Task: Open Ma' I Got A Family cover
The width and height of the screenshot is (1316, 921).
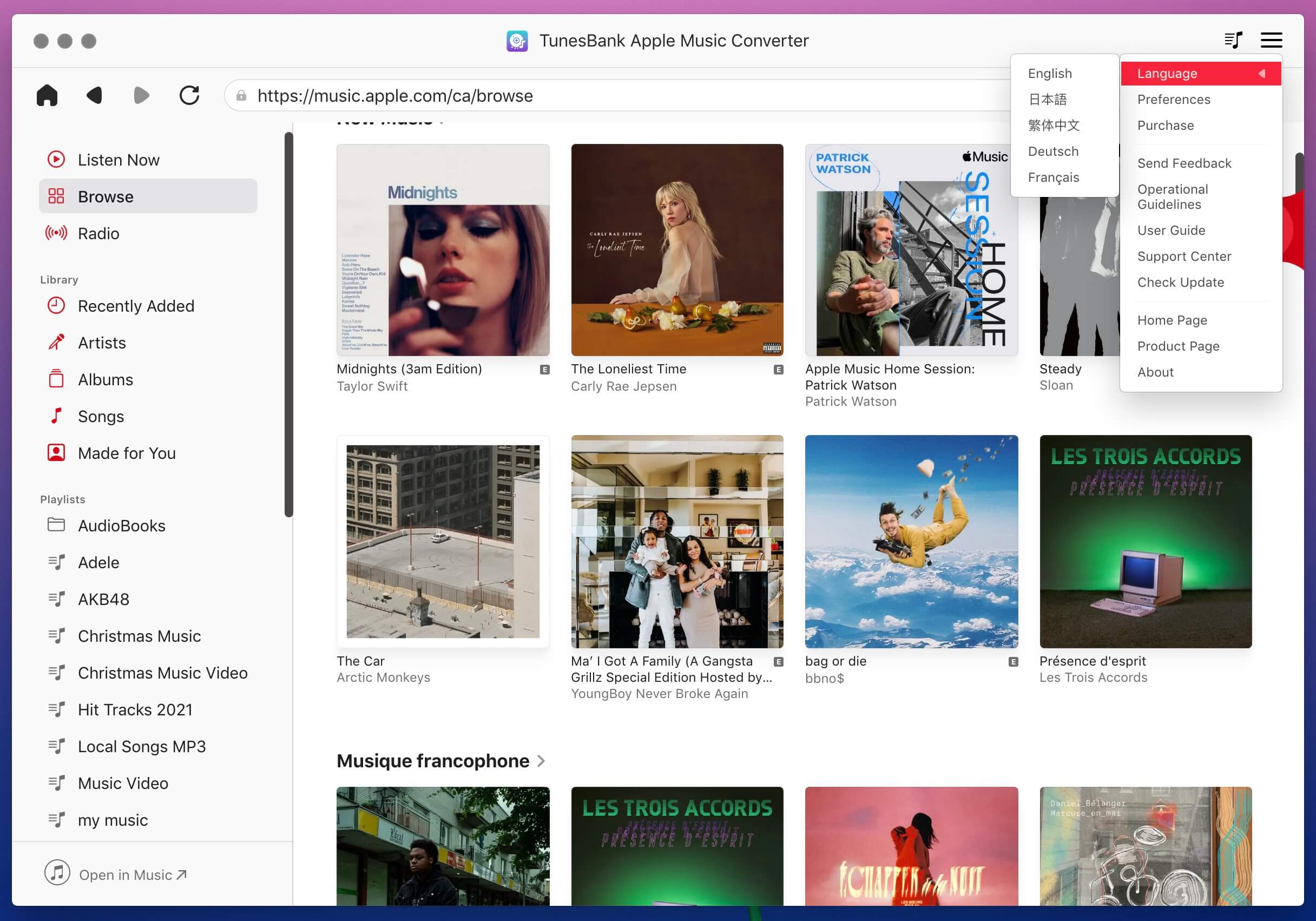Action: [x=677, y=542]
